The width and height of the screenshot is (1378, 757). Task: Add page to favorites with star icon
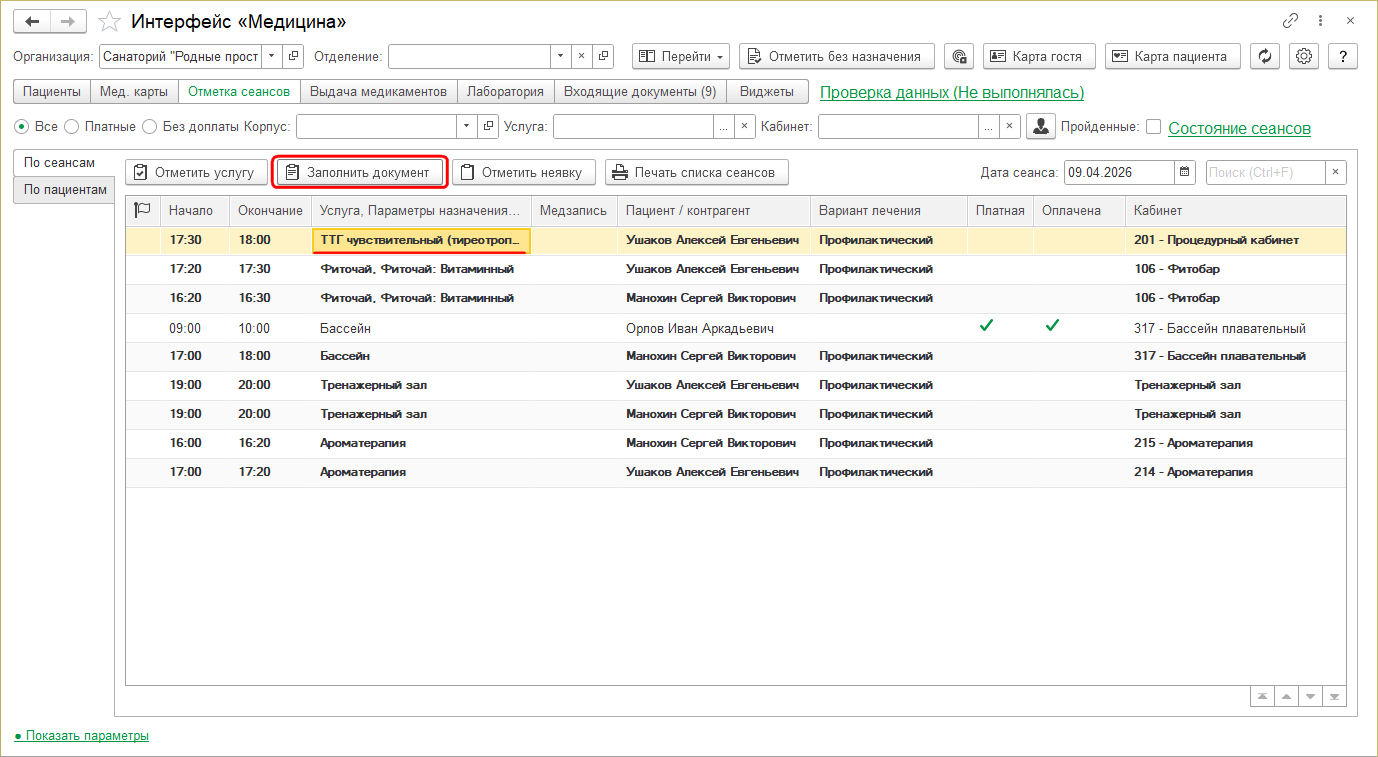pyautogui.click(x=111, y=21)
